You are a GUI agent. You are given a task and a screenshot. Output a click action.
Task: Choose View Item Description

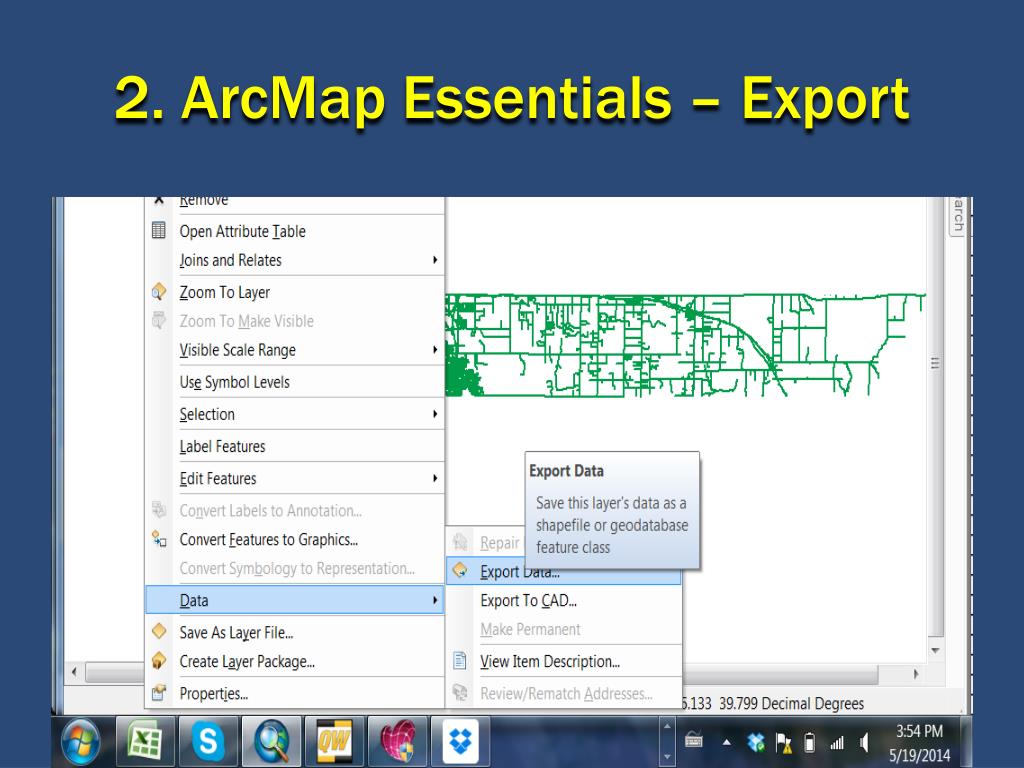click(x=564, y=661)
